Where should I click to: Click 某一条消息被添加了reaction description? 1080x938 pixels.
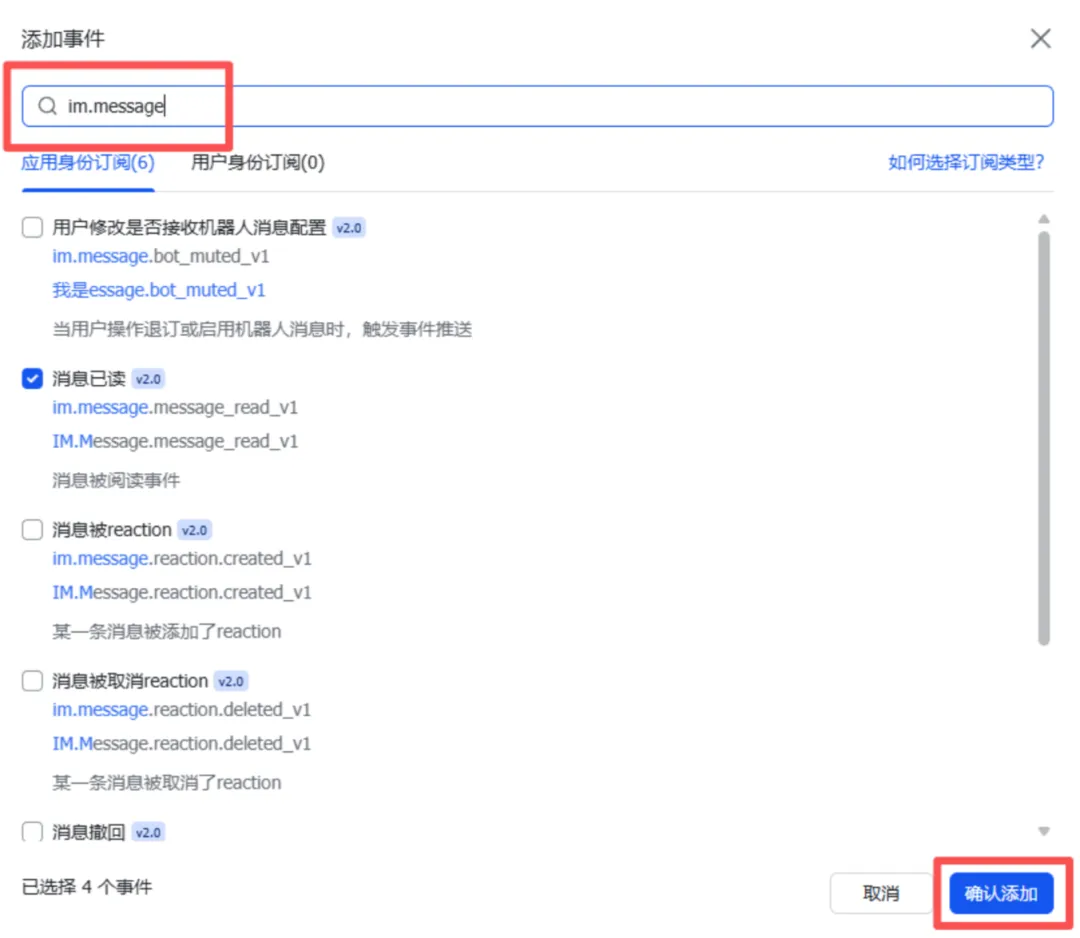point(167,632)
